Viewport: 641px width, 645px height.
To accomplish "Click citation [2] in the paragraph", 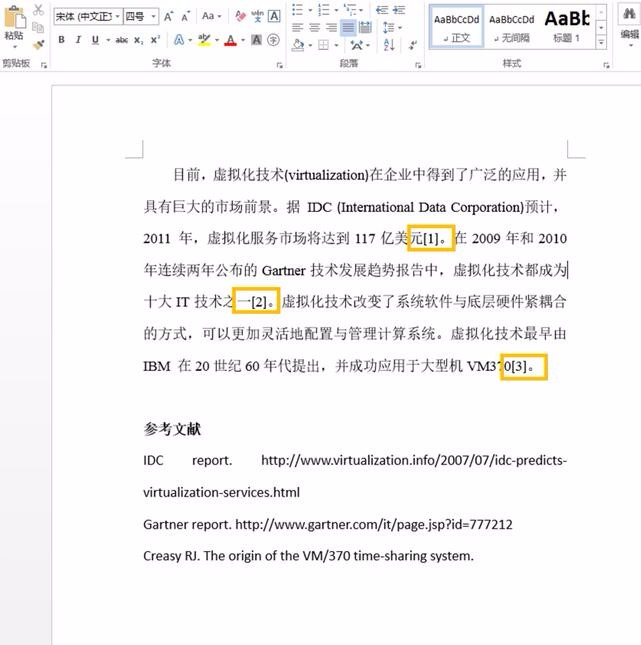I will click(x=259, y=302).
